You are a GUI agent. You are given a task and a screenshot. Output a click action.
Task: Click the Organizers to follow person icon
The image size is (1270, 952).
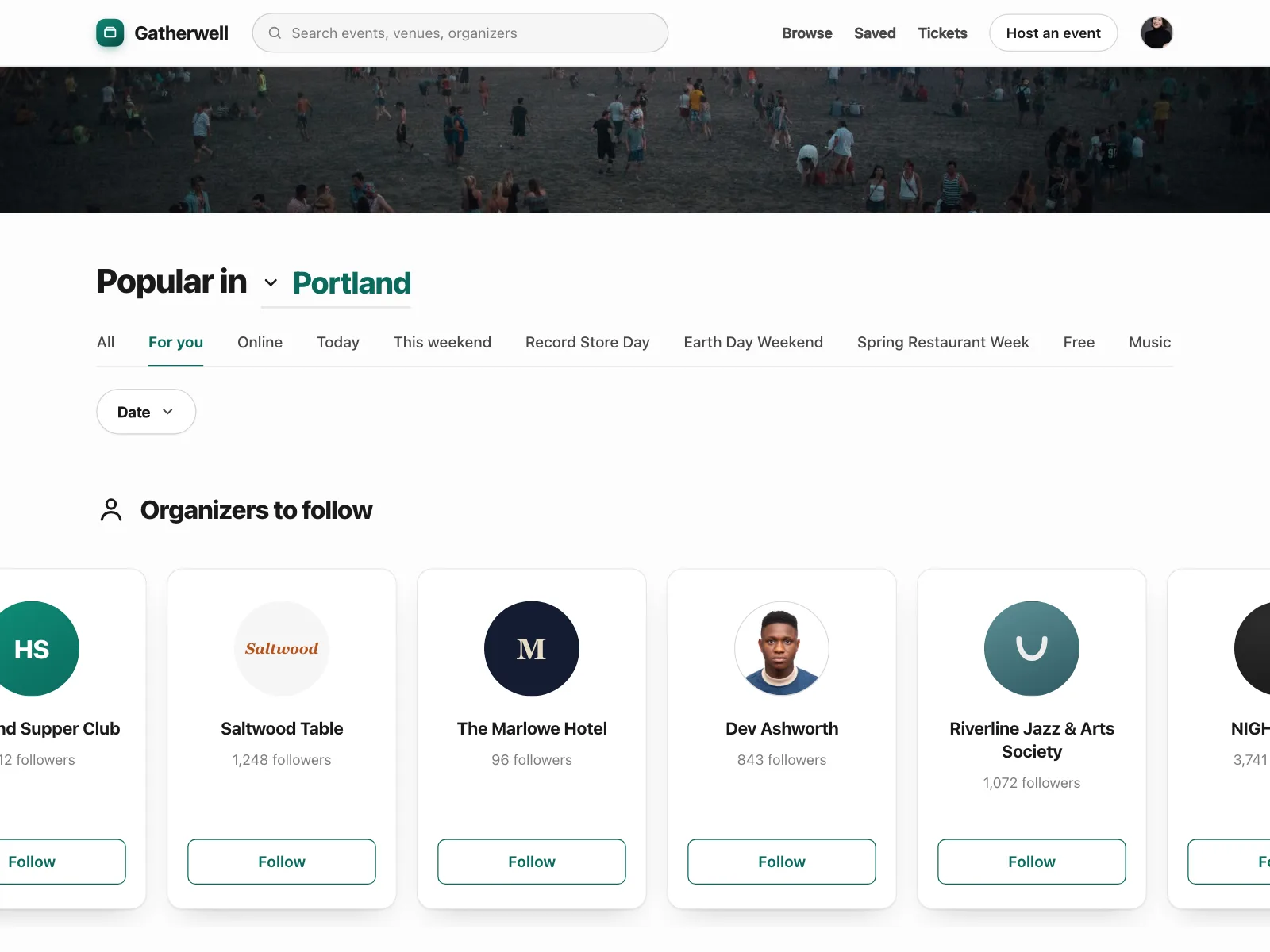point(111,510)
